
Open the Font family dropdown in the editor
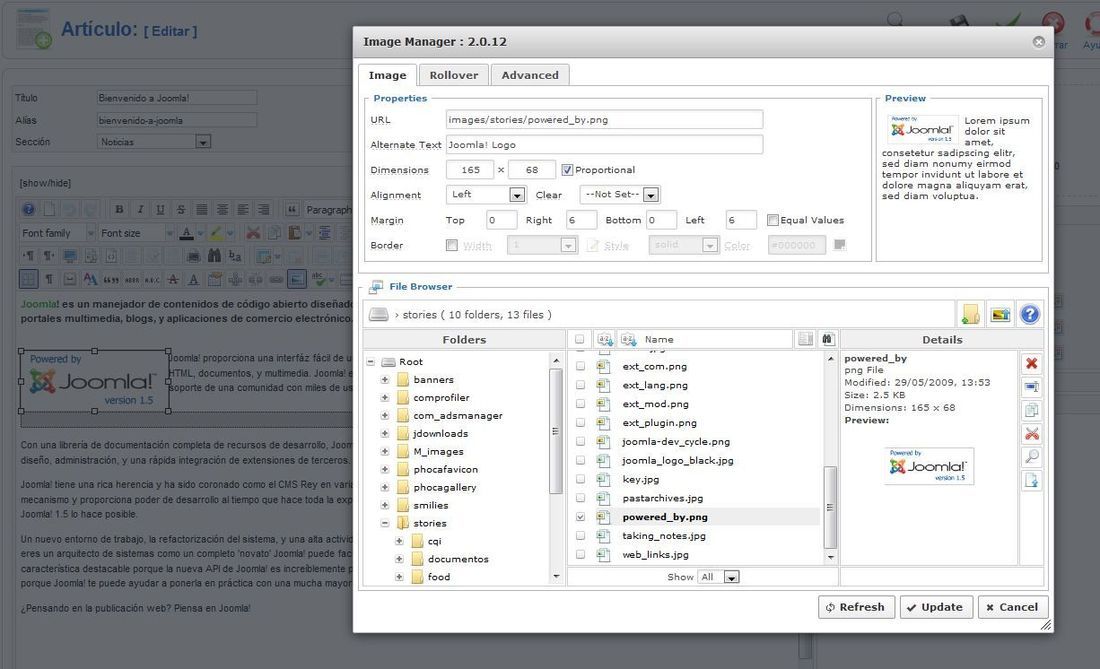pos(58,233)
